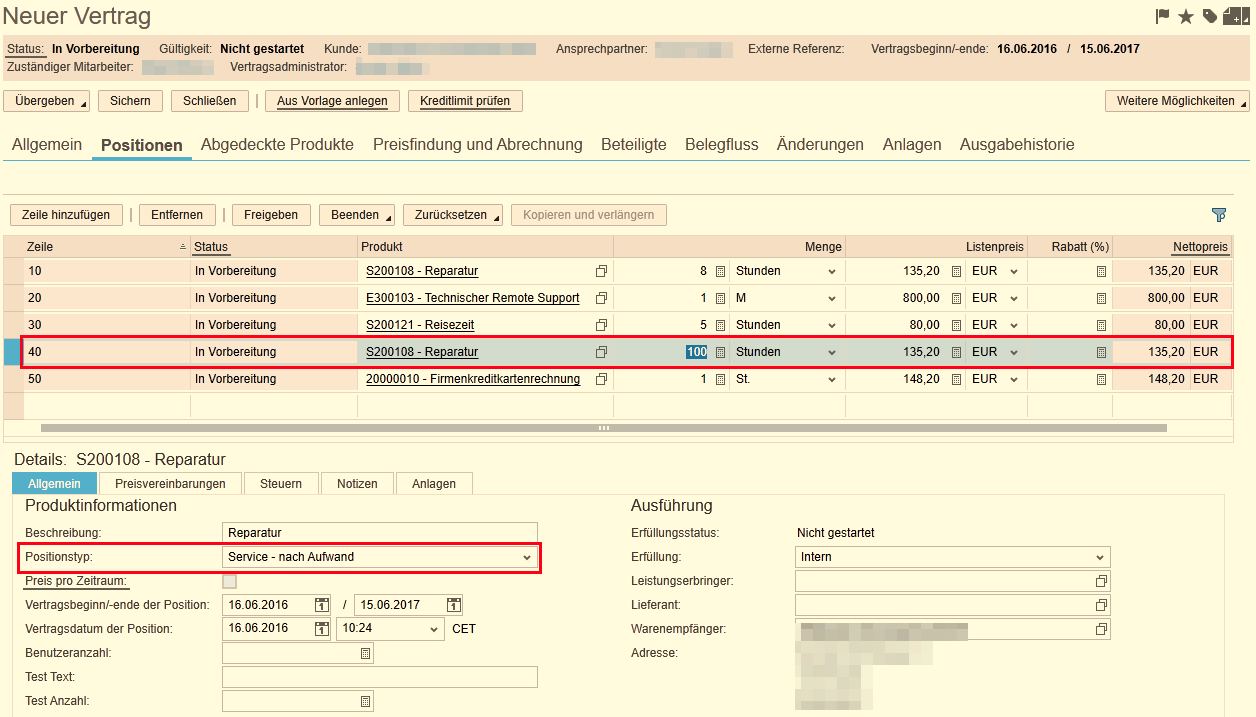Viewport: 1256px width, 717px height.
Task: Open product value help for row 50
Action: (x=601, y=379)
